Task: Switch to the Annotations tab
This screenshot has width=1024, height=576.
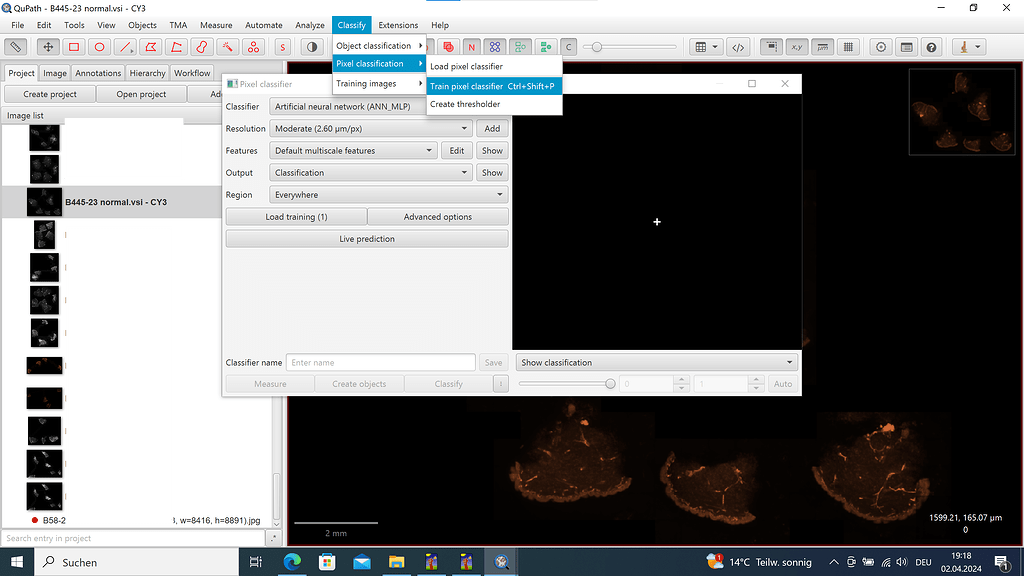Action: click(98, 73)
